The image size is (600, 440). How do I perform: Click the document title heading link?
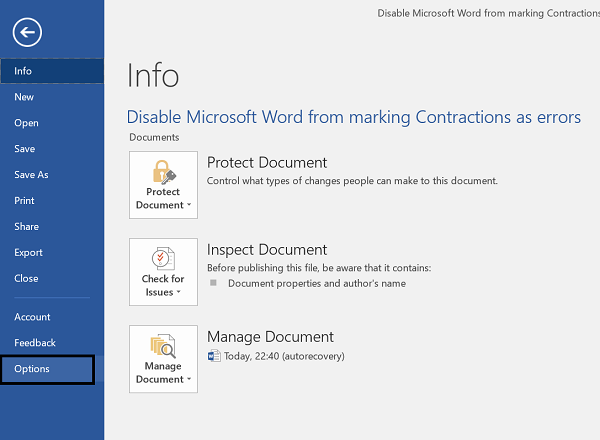click(354, 117)
